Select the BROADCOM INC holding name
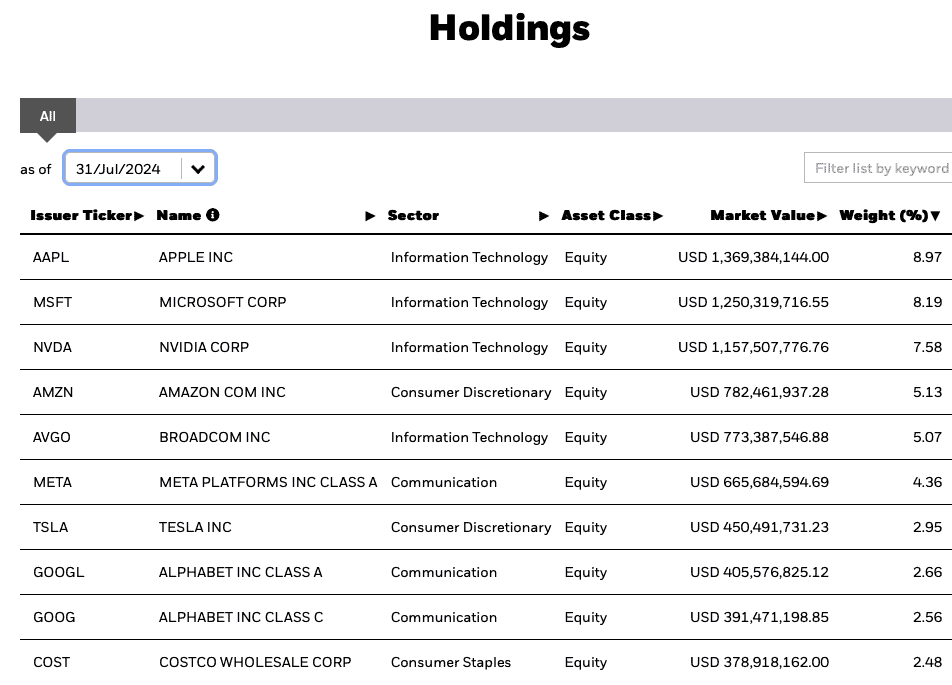952x685 pixels. coord(214,437)
